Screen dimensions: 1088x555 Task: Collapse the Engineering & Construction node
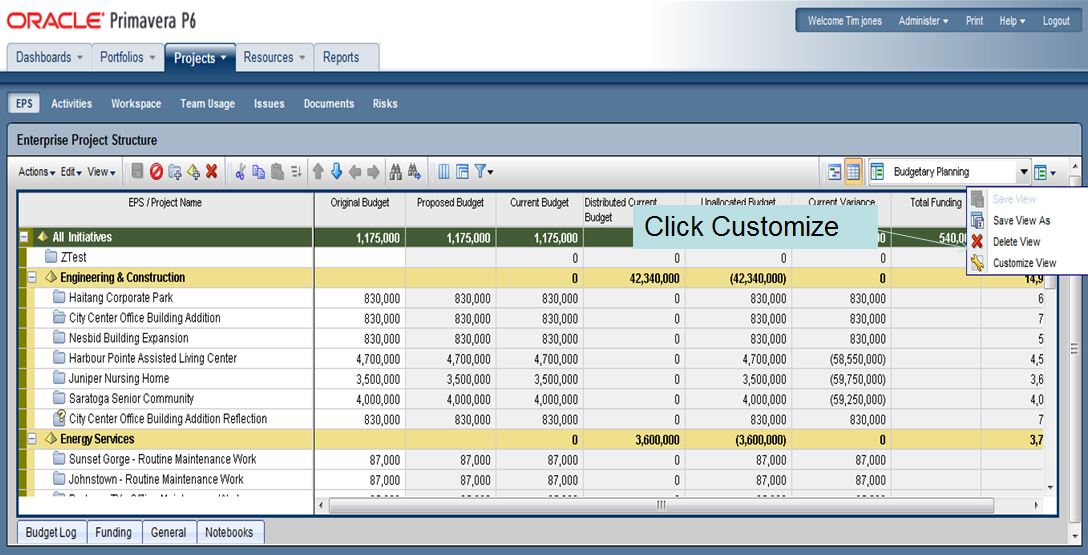click(32, 278)
